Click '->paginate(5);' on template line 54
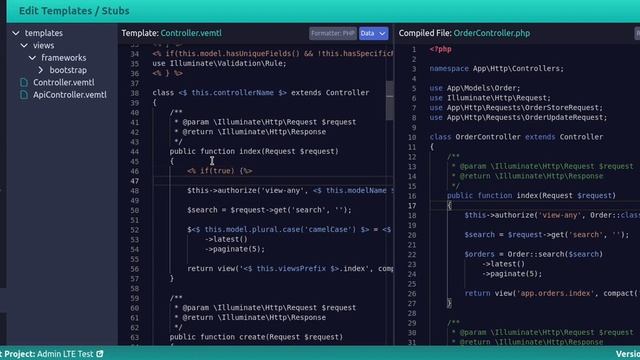Viewport: 640px width, 360px height. click(x=235, y=249)
